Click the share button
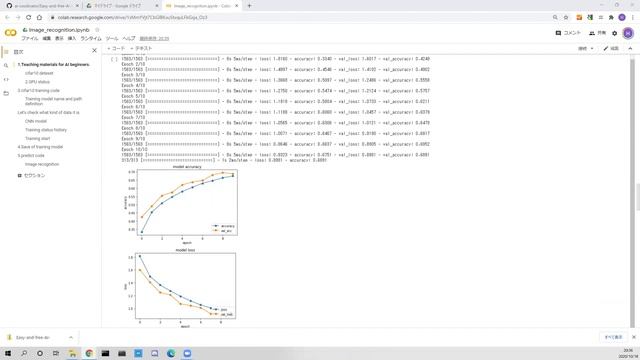640x360 pixels. 598,33
